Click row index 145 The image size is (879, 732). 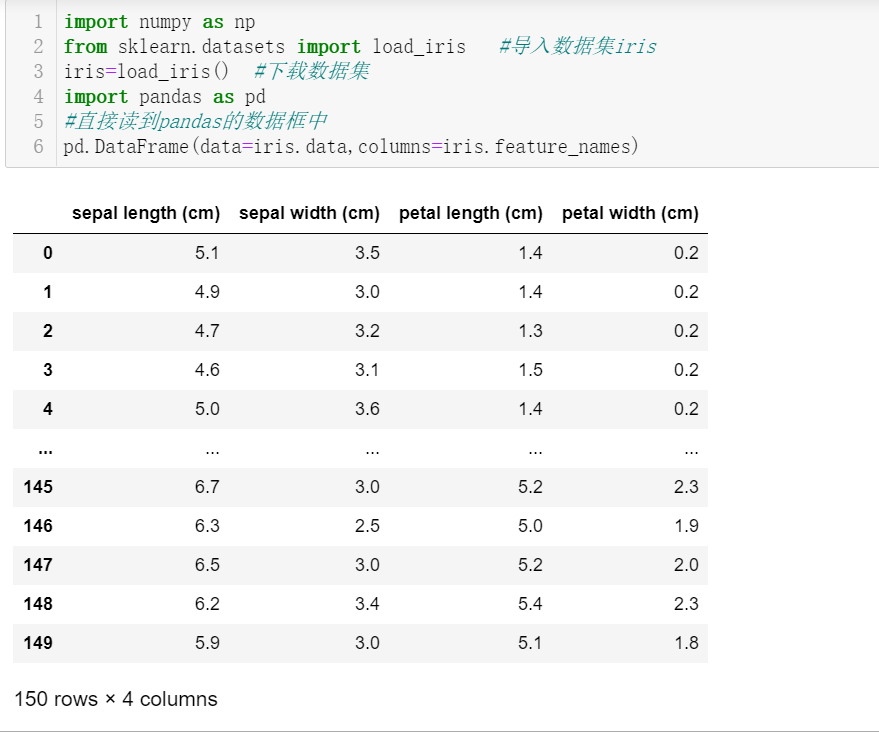[x=38, y=487]
